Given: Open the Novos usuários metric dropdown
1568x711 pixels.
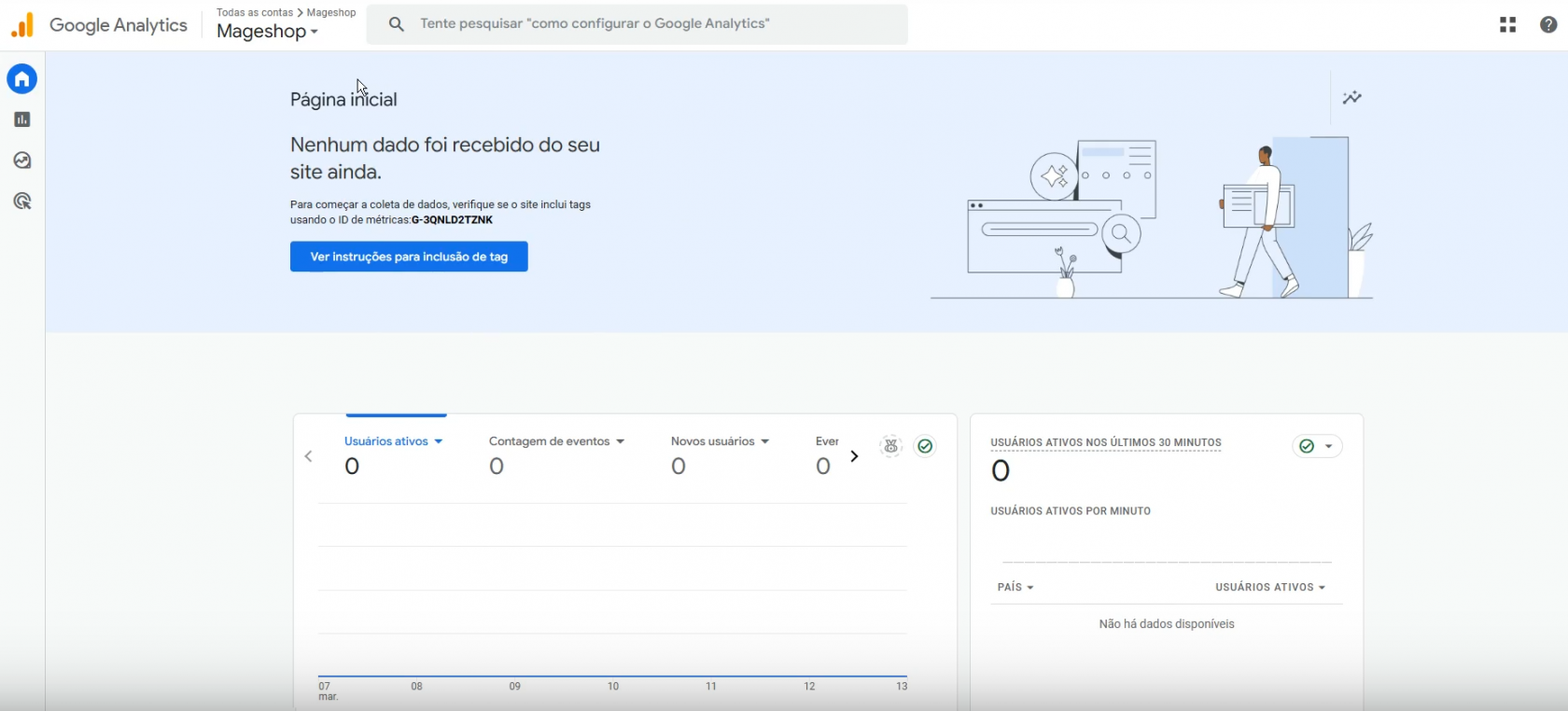Looking at the screenshot, I should 721,441.
